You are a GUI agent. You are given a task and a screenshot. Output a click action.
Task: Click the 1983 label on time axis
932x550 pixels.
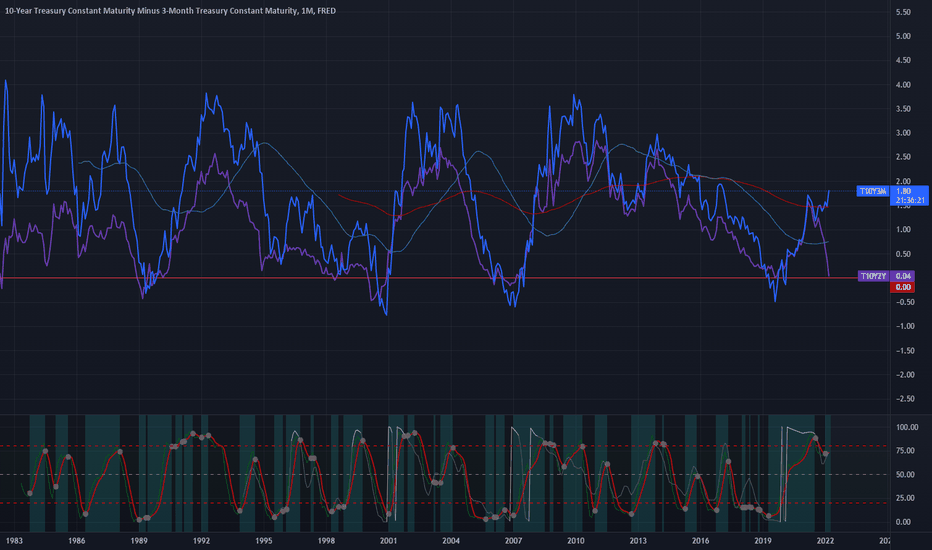point(14,540)
